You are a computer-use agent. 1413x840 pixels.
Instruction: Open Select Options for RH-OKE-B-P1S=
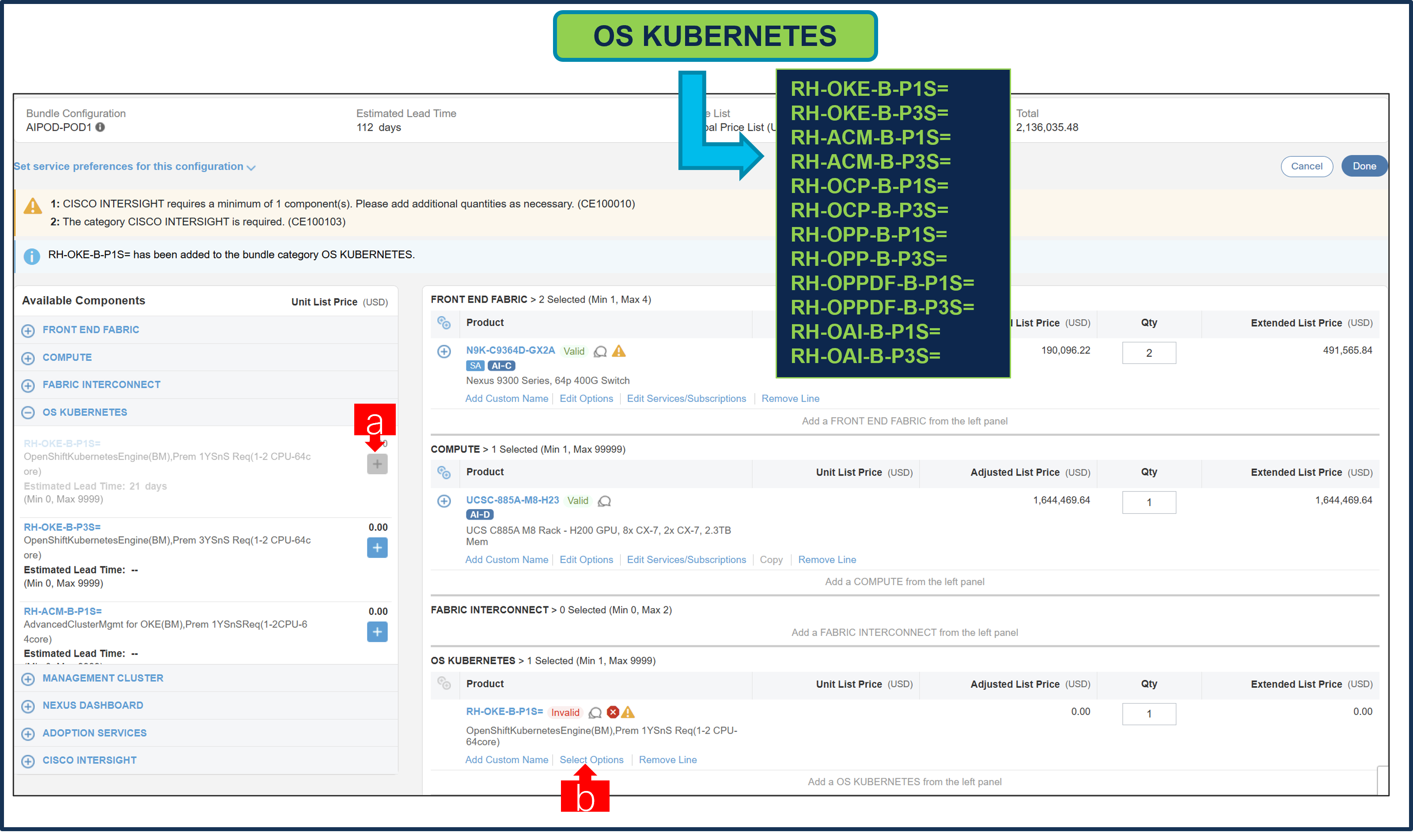[591, 760]
